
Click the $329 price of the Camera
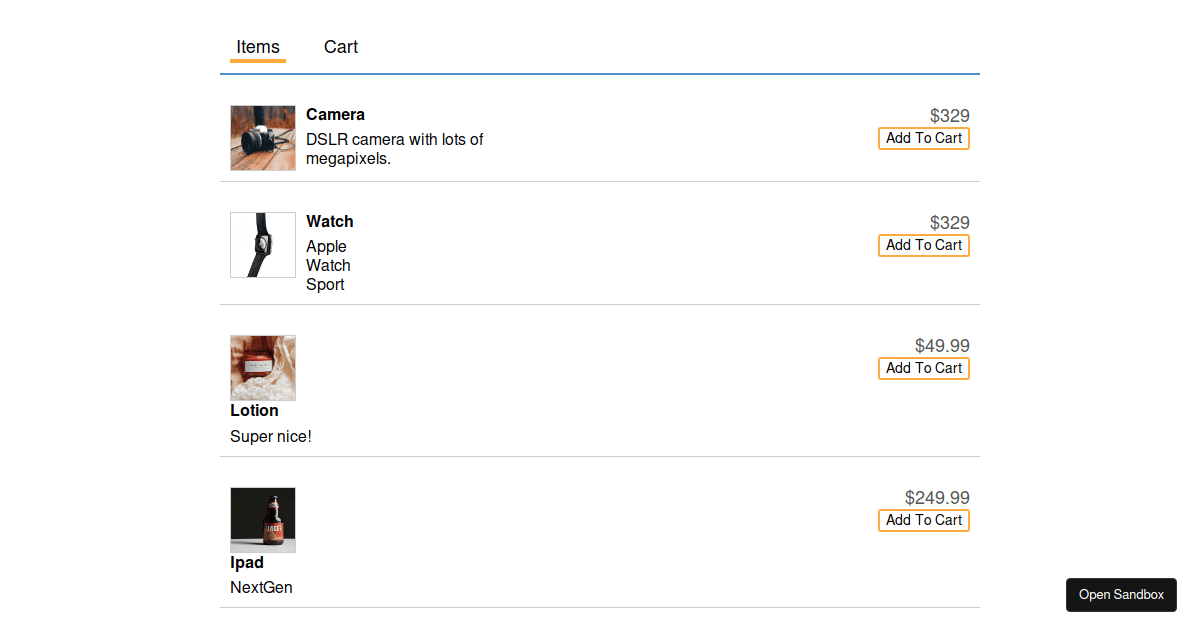(x=949, y=116)
